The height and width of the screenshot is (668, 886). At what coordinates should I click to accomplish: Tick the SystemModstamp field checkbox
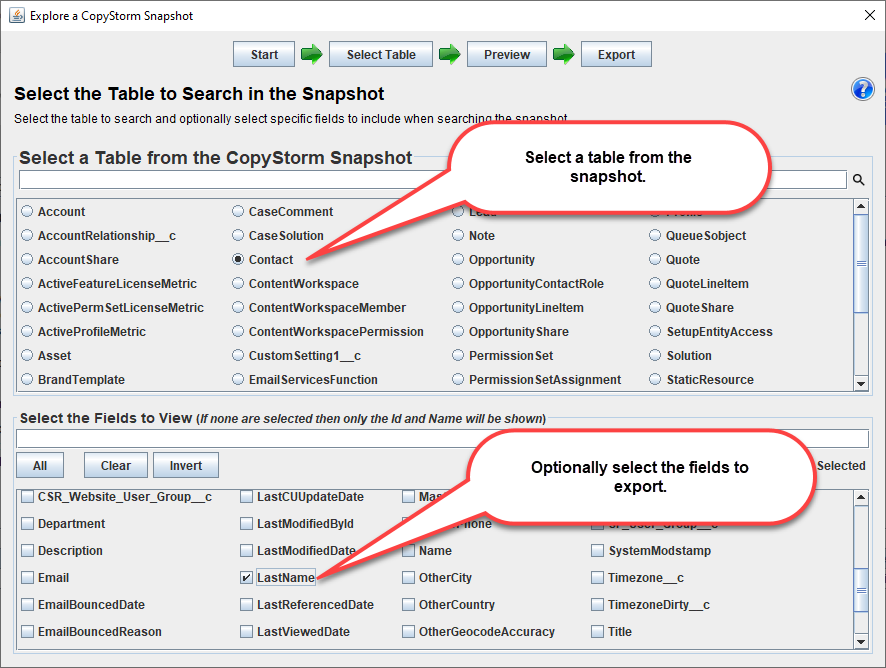click(597, 550)
